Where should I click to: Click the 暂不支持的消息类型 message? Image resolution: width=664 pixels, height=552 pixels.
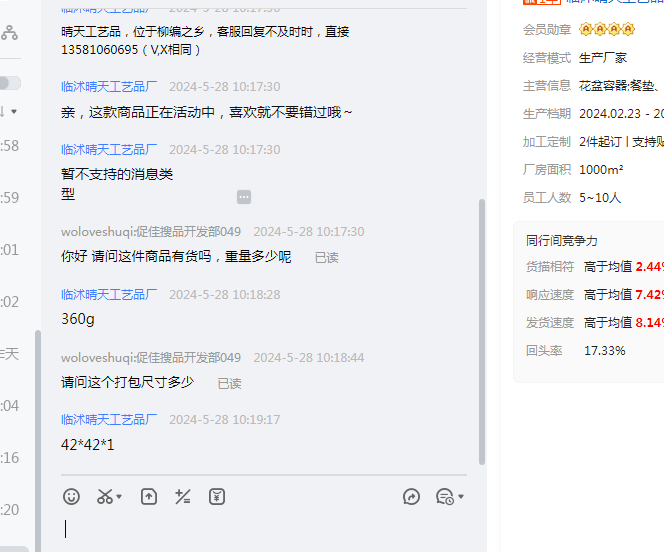pyautogui.click(x=117, y=184)
